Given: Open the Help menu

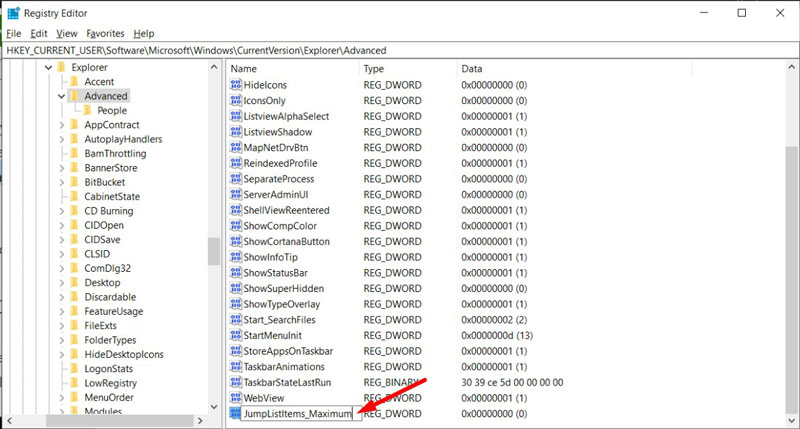Looking at the screenshot, I should coord(144,34).
